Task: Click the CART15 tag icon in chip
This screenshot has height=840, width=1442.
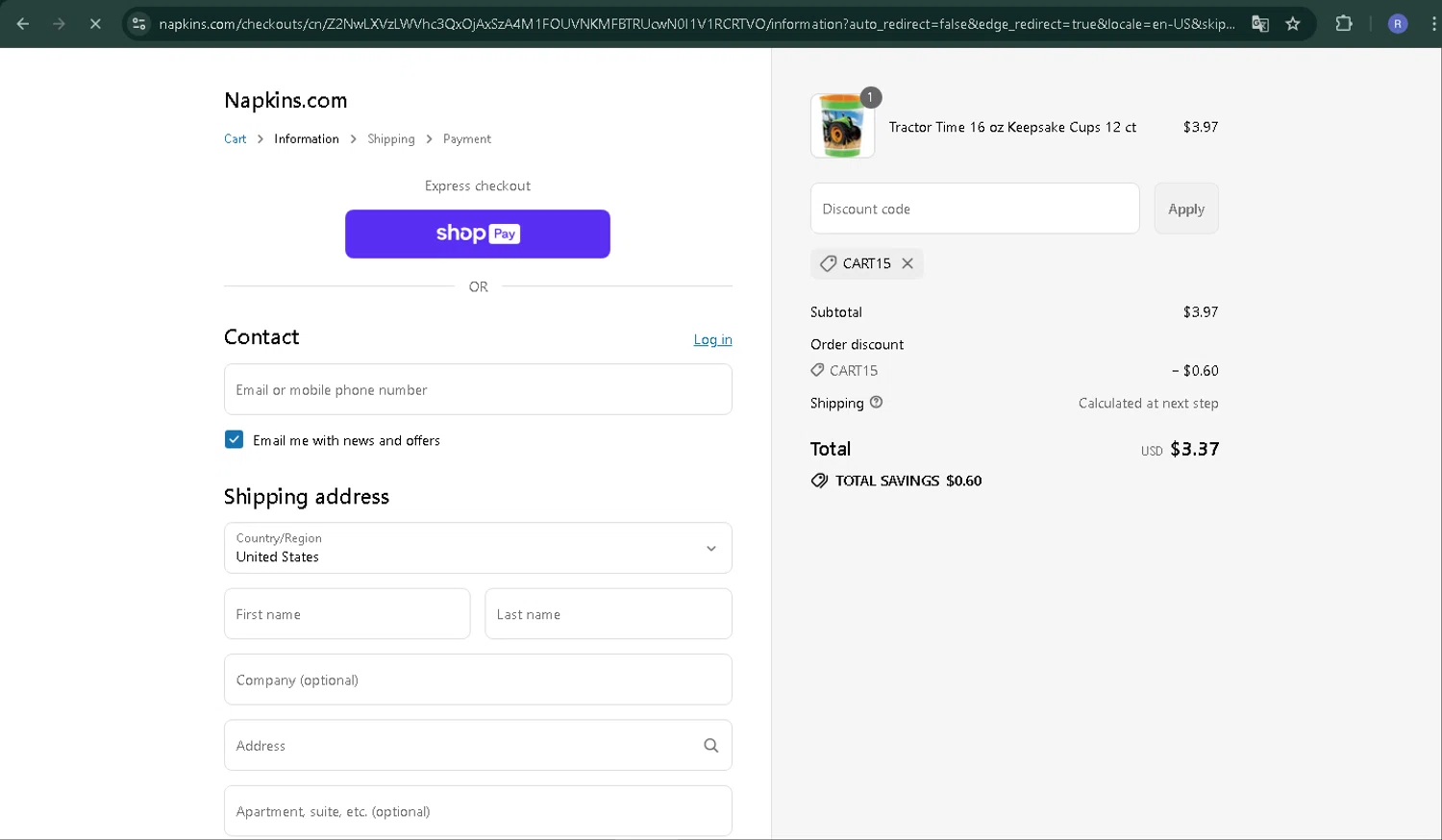Action: (828, 263)
